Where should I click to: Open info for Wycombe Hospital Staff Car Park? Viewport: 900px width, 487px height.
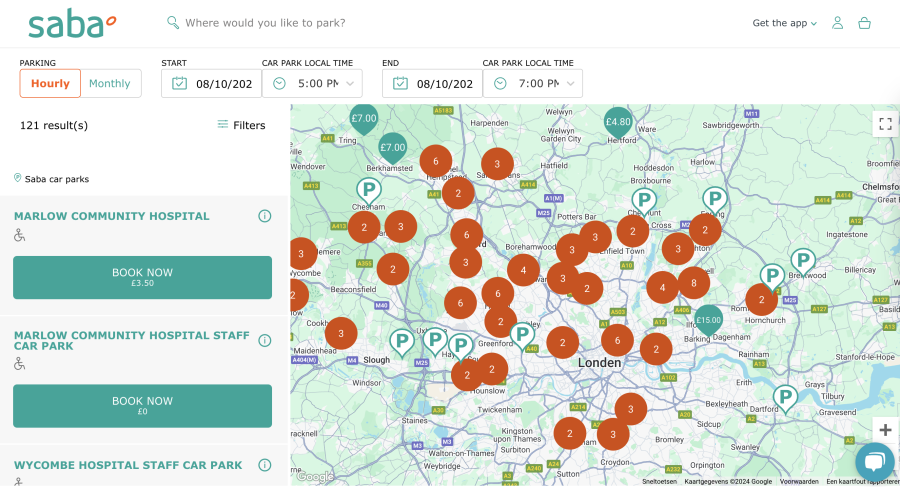tap(265, 465)
